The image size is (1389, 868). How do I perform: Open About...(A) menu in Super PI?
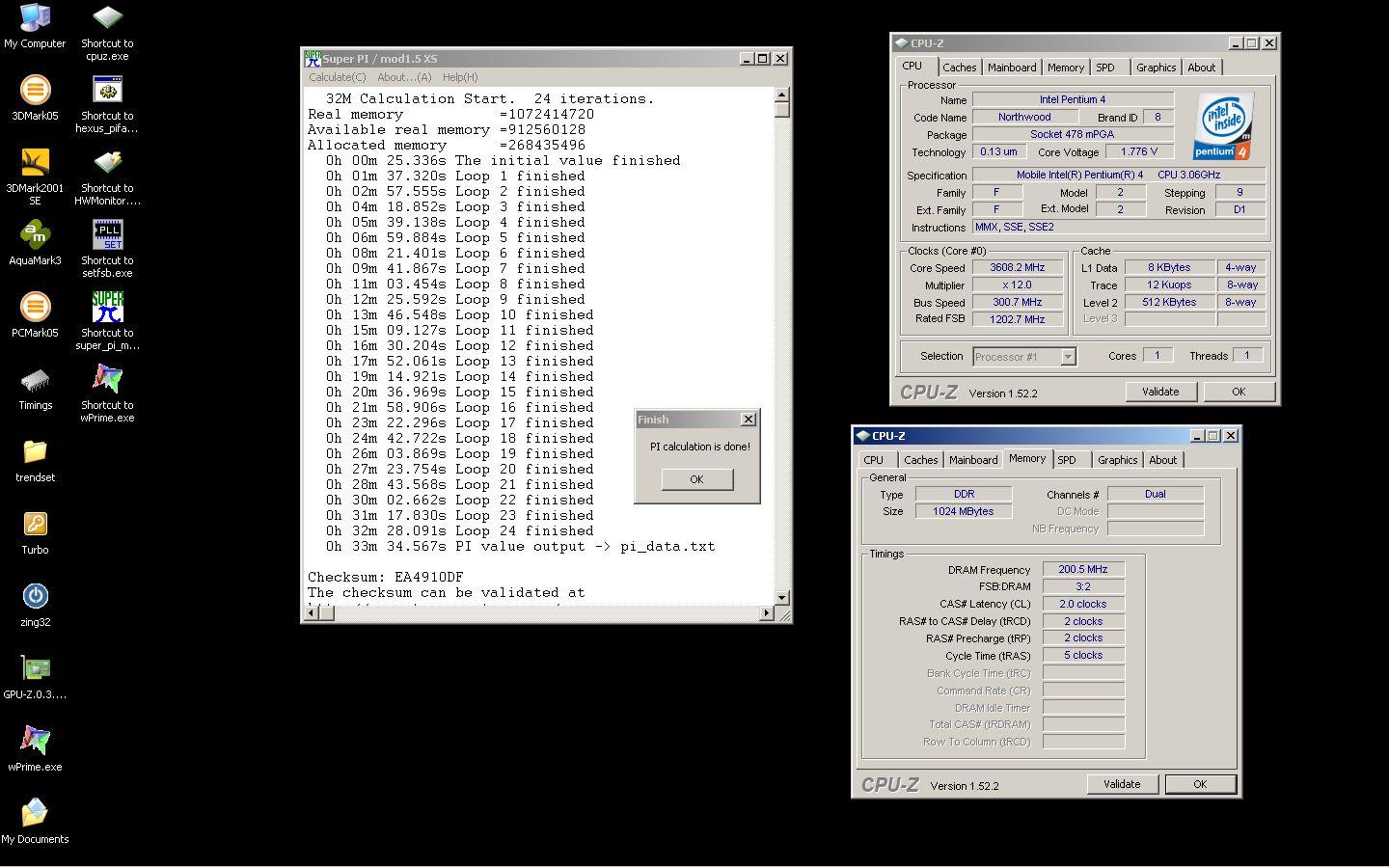[404, 77]
